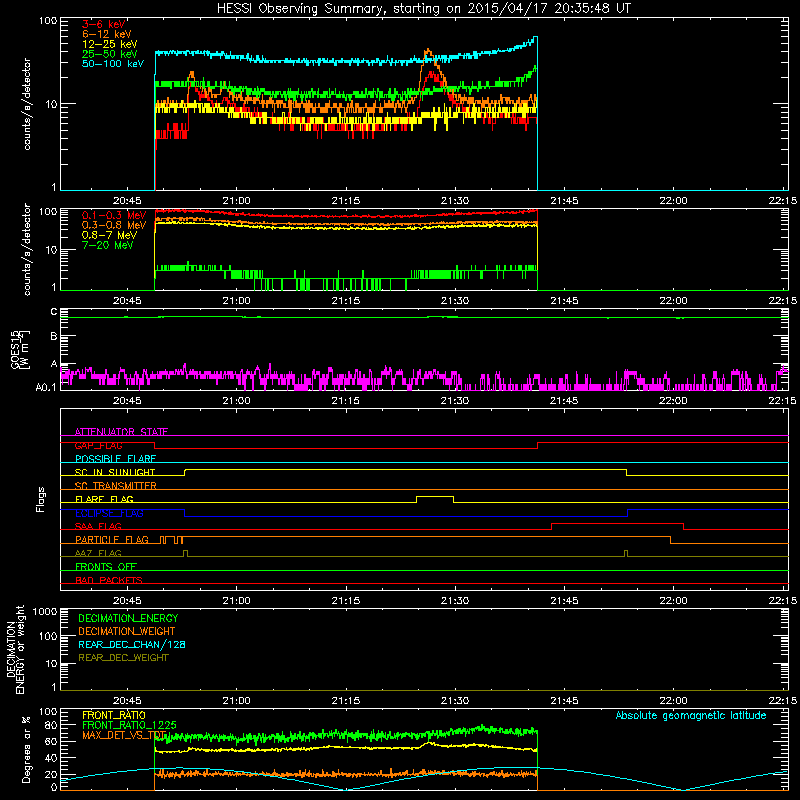Image resolution: width=800 pixels, height=800 pixels.
Task: Click the raised FLARE_FLAG pulse on its trace
Action: 435,496
